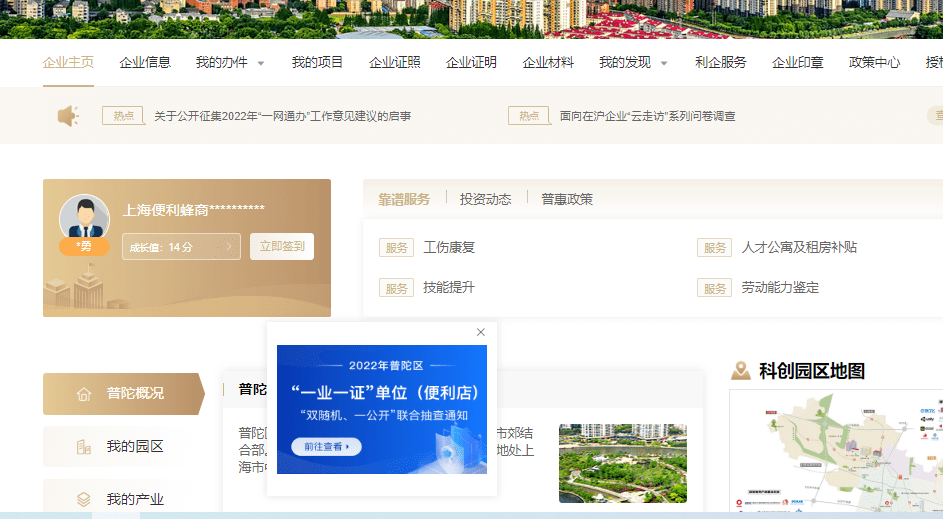
Task: Open the 工伤康复 service link
Action: [x=449, y=247]
